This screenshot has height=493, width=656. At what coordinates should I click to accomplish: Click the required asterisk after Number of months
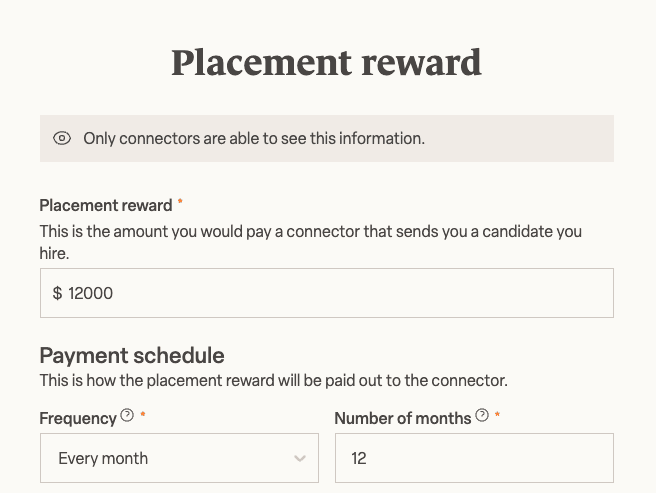point(498,416)
